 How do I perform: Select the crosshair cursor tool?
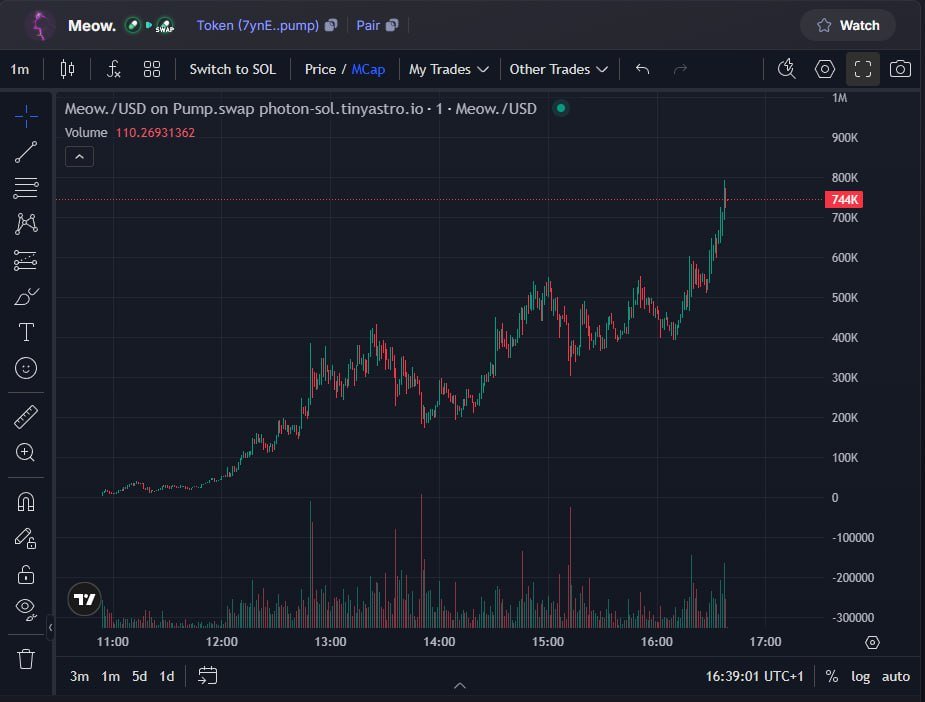pos(26,116)
